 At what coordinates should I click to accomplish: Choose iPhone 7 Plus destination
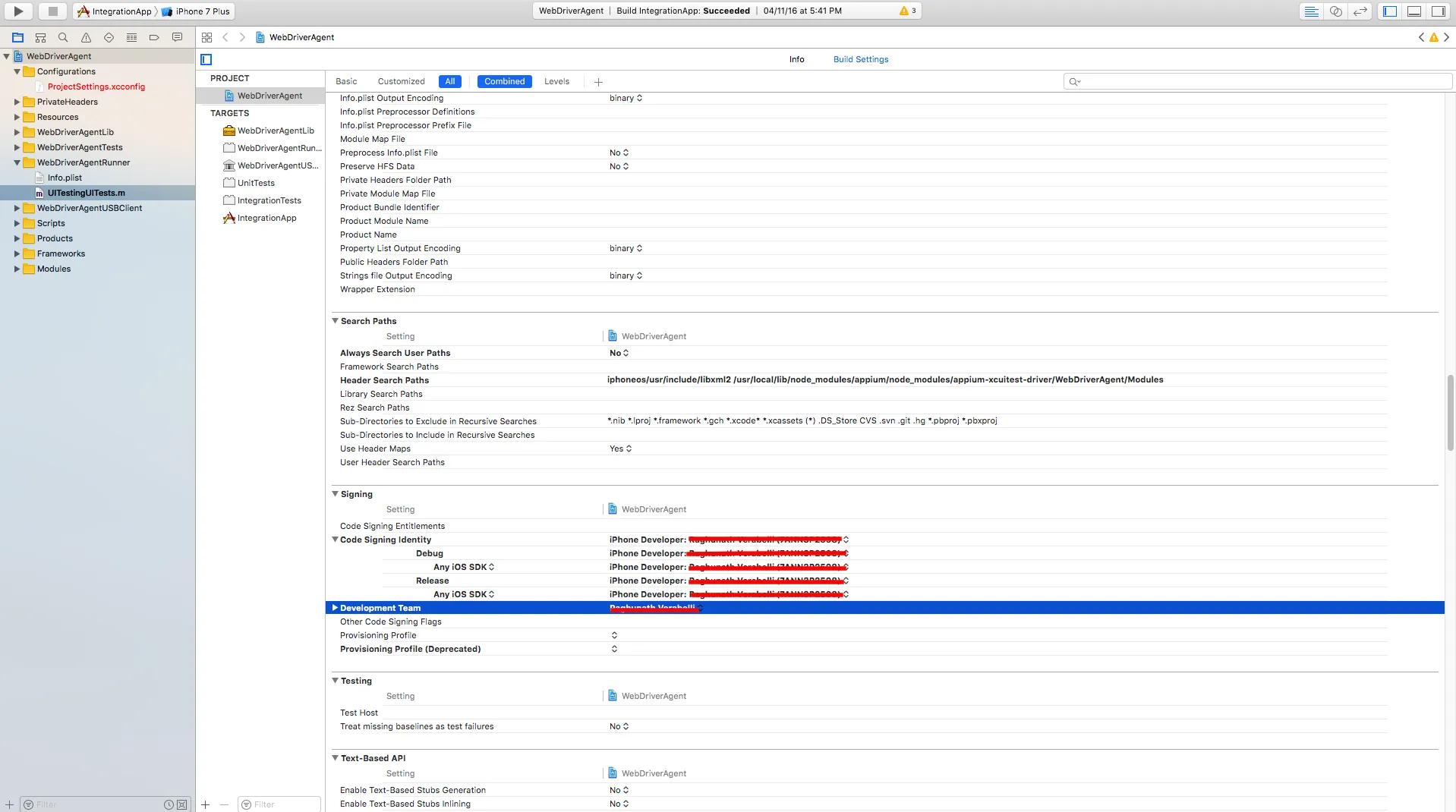(x=195, y=11)
